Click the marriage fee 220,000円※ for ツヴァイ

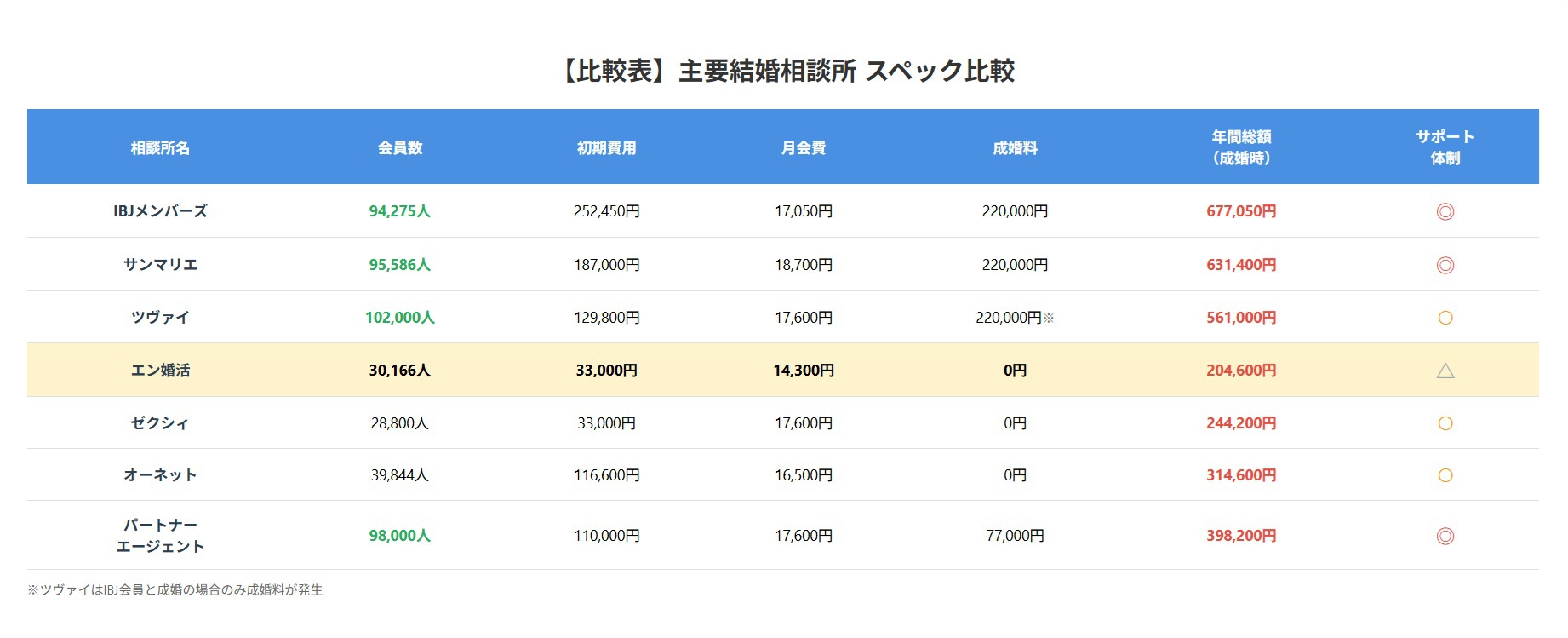point(1015,318)
